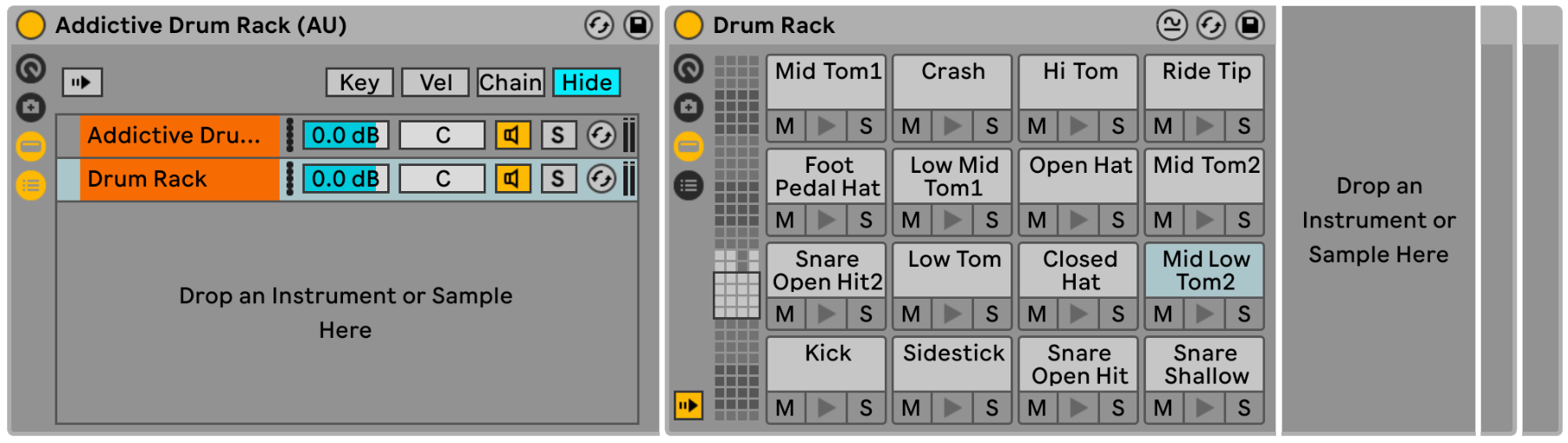Mute the Closed Hat pad
1568x443 pixels.
pyautogui.click(x=1038, y=314)
